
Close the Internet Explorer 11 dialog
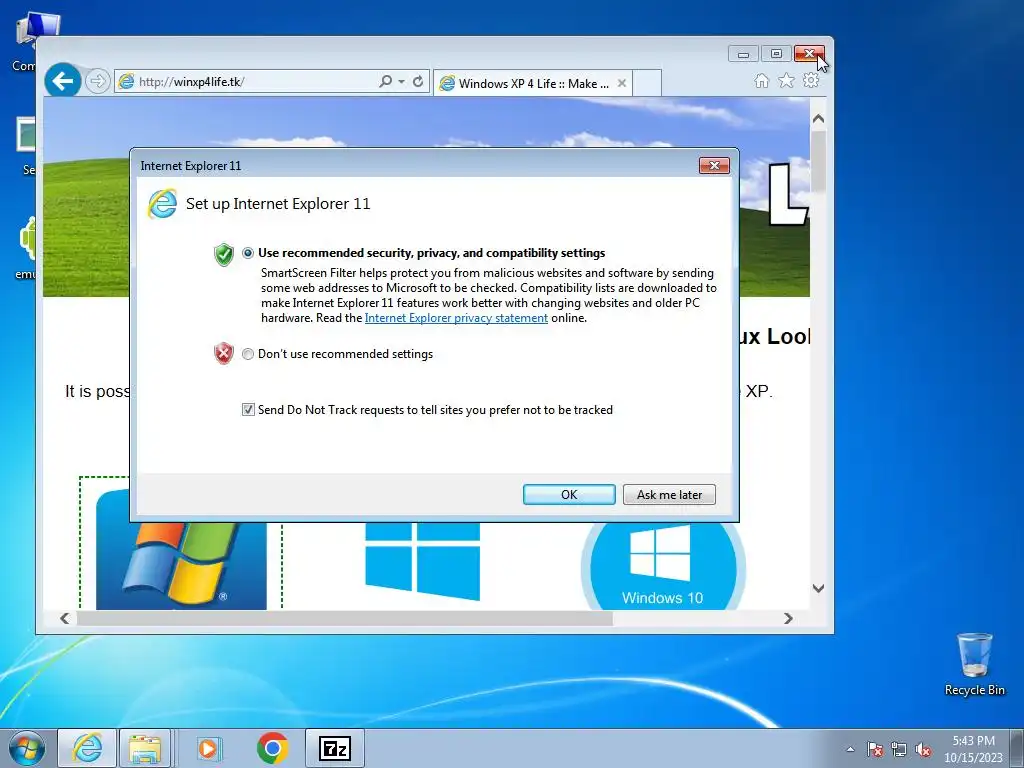714,165
